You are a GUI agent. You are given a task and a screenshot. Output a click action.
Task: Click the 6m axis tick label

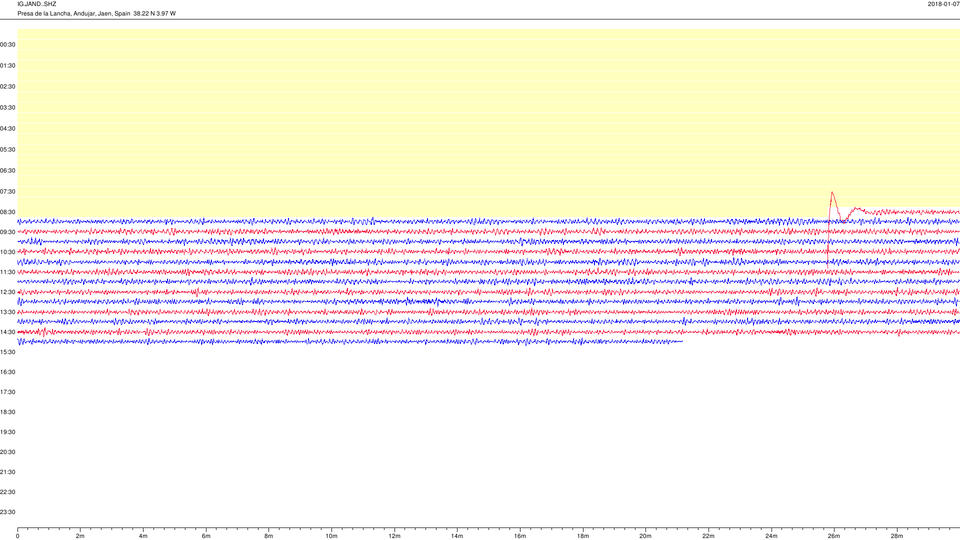206,536
